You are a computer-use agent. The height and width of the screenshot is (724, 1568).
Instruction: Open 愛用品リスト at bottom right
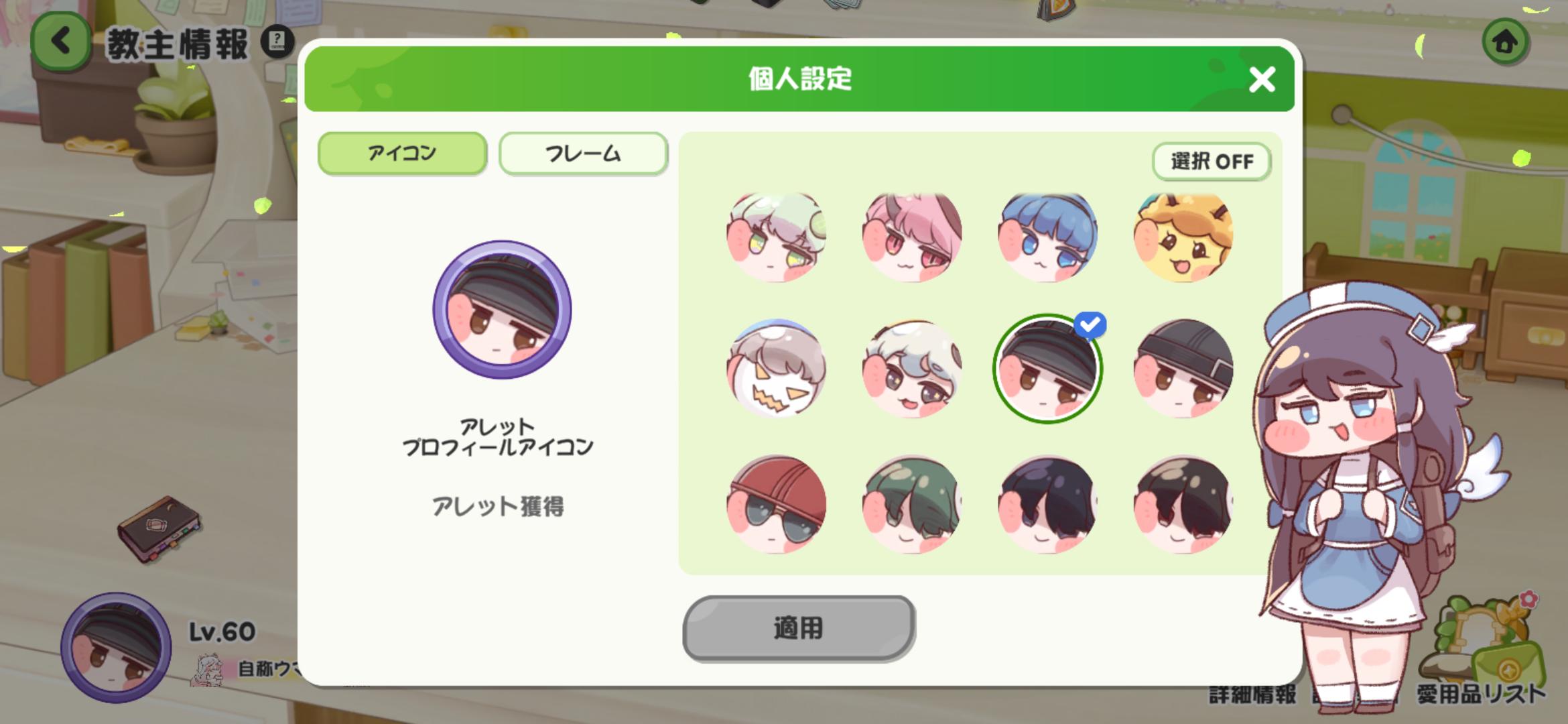pos(1481,695)
